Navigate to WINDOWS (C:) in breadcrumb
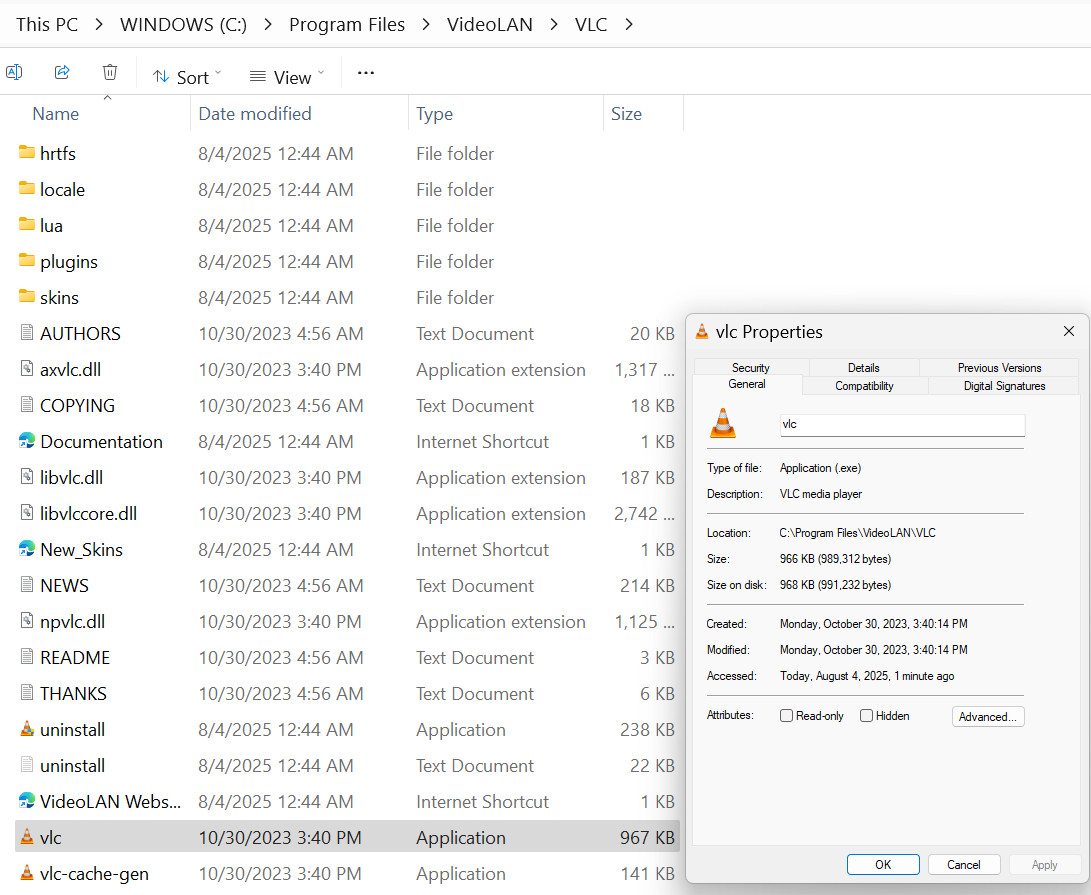 pyautogui.click(x=183, y=25)
